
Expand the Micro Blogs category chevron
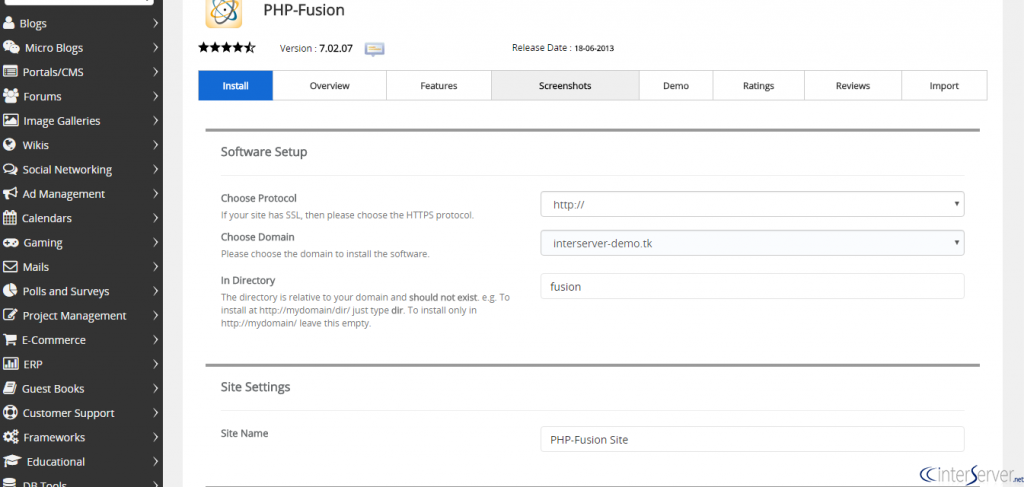[155, 48]
